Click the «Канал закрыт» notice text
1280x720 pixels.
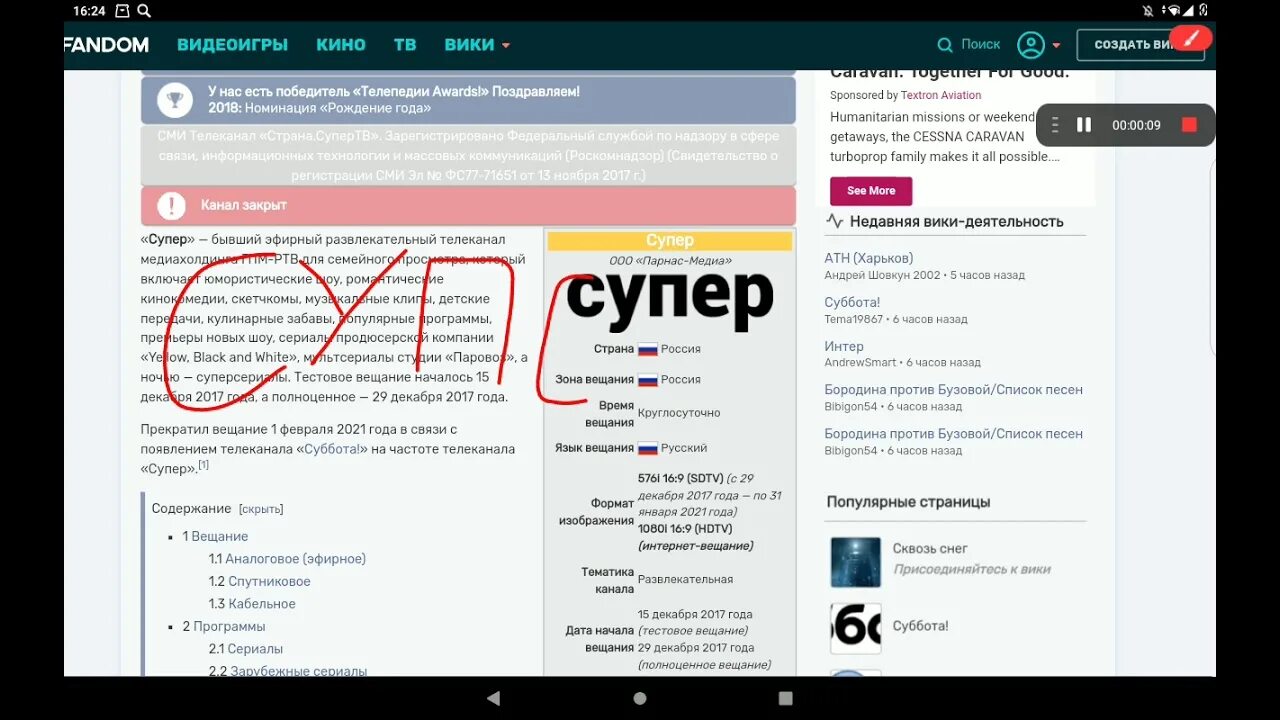pos(244,205)
